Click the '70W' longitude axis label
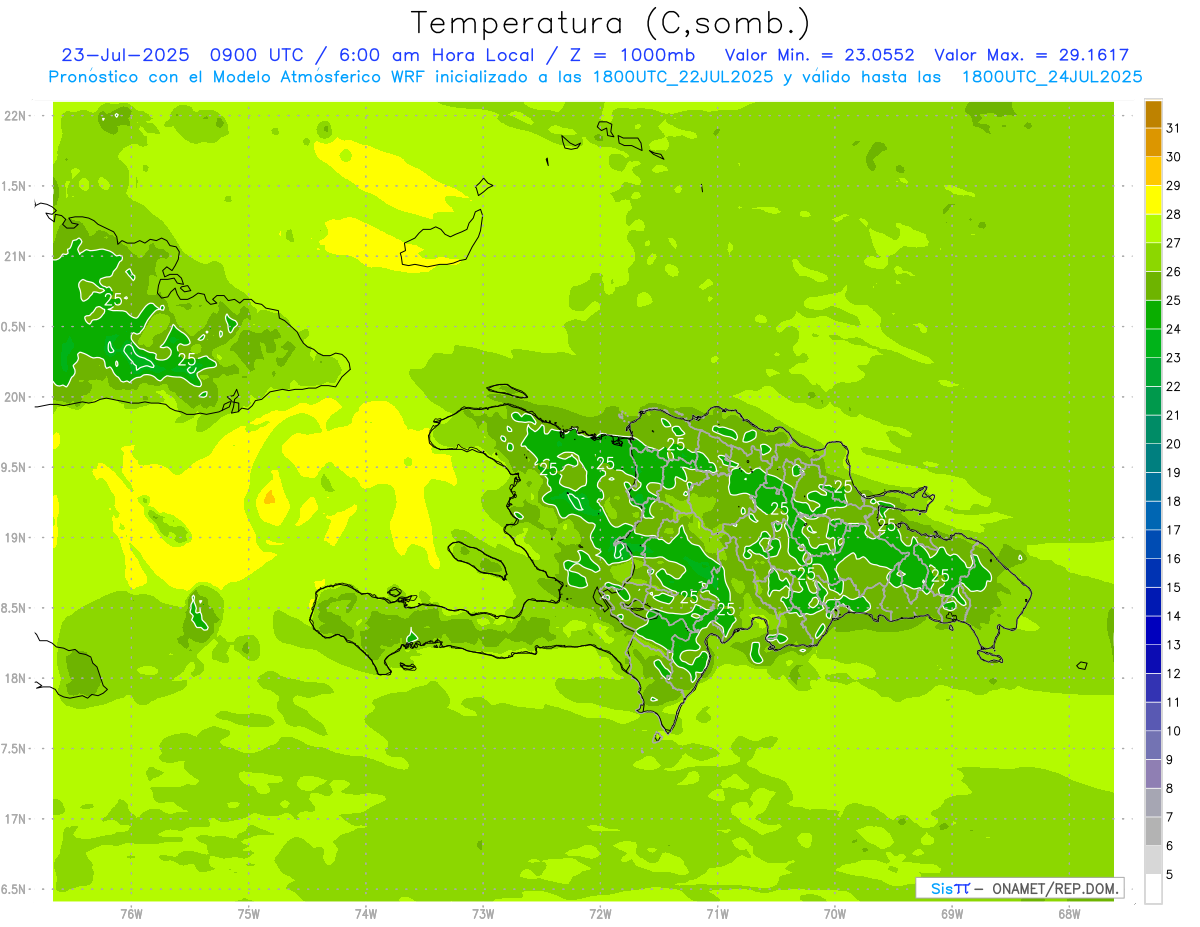The width and height of the screenshot is (1200, 927). [x=834, y=914]
